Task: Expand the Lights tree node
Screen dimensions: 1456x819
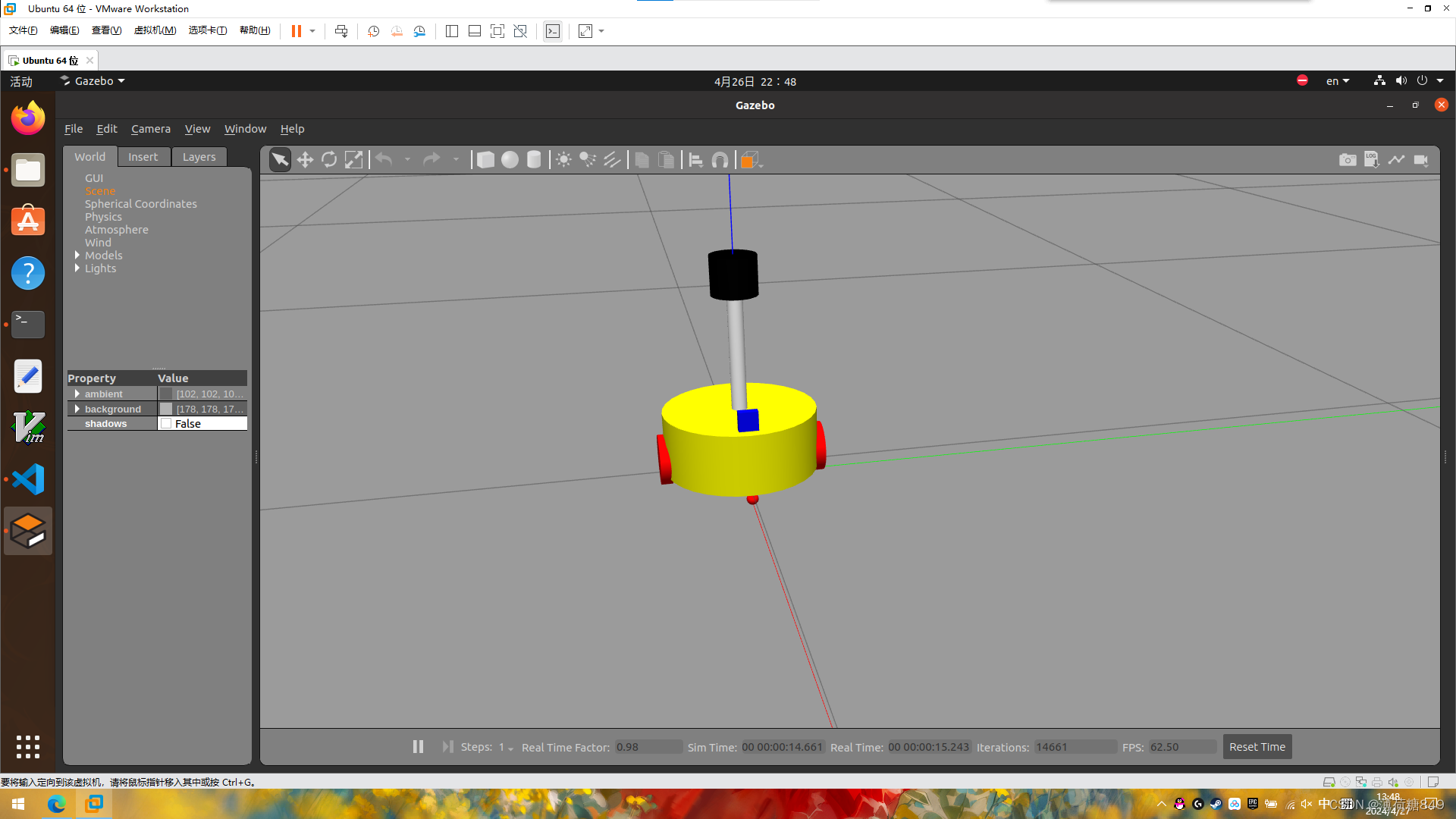Action: [77, 268]
